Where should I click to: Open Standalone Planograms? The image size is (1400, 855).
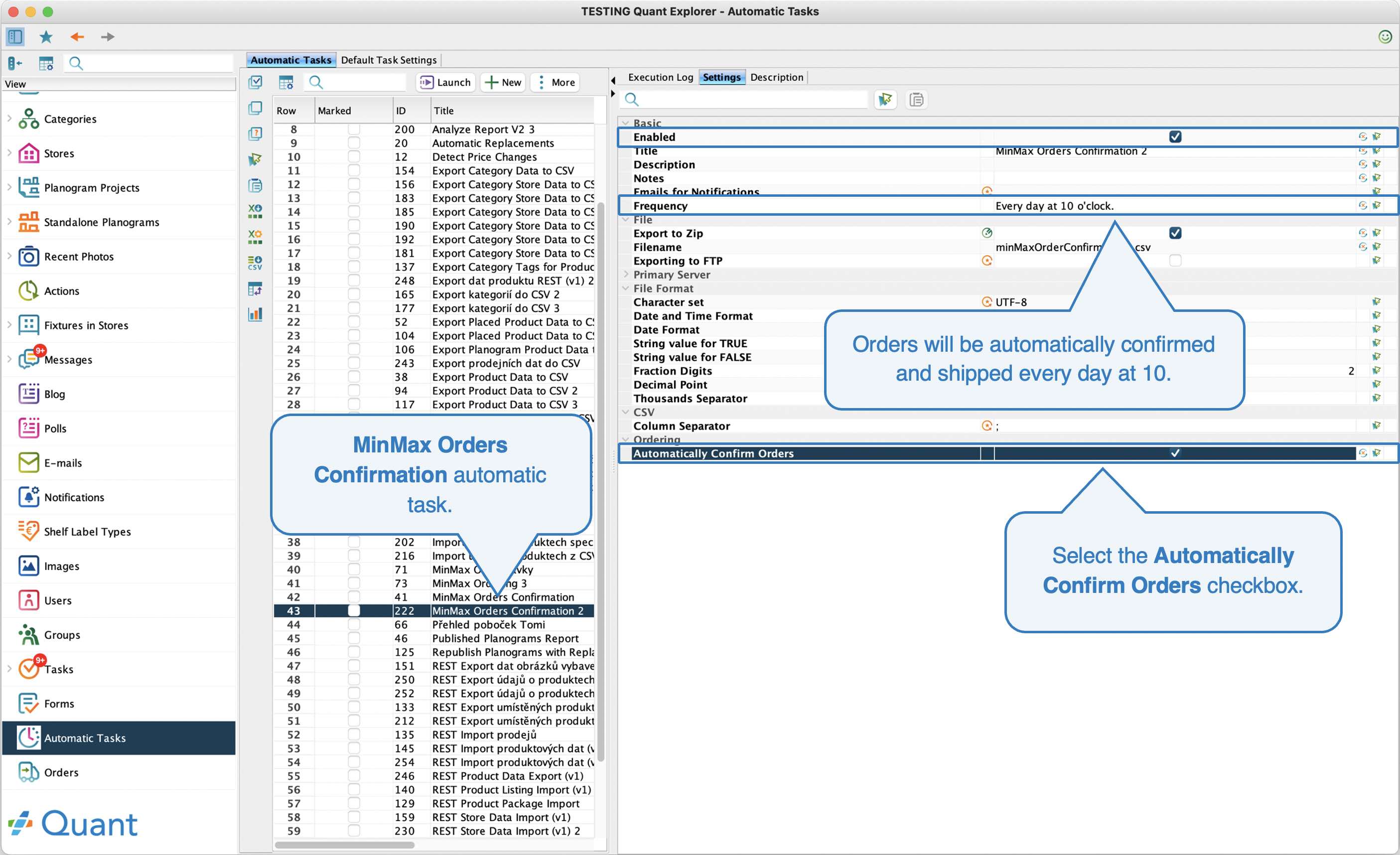(101, 222)
